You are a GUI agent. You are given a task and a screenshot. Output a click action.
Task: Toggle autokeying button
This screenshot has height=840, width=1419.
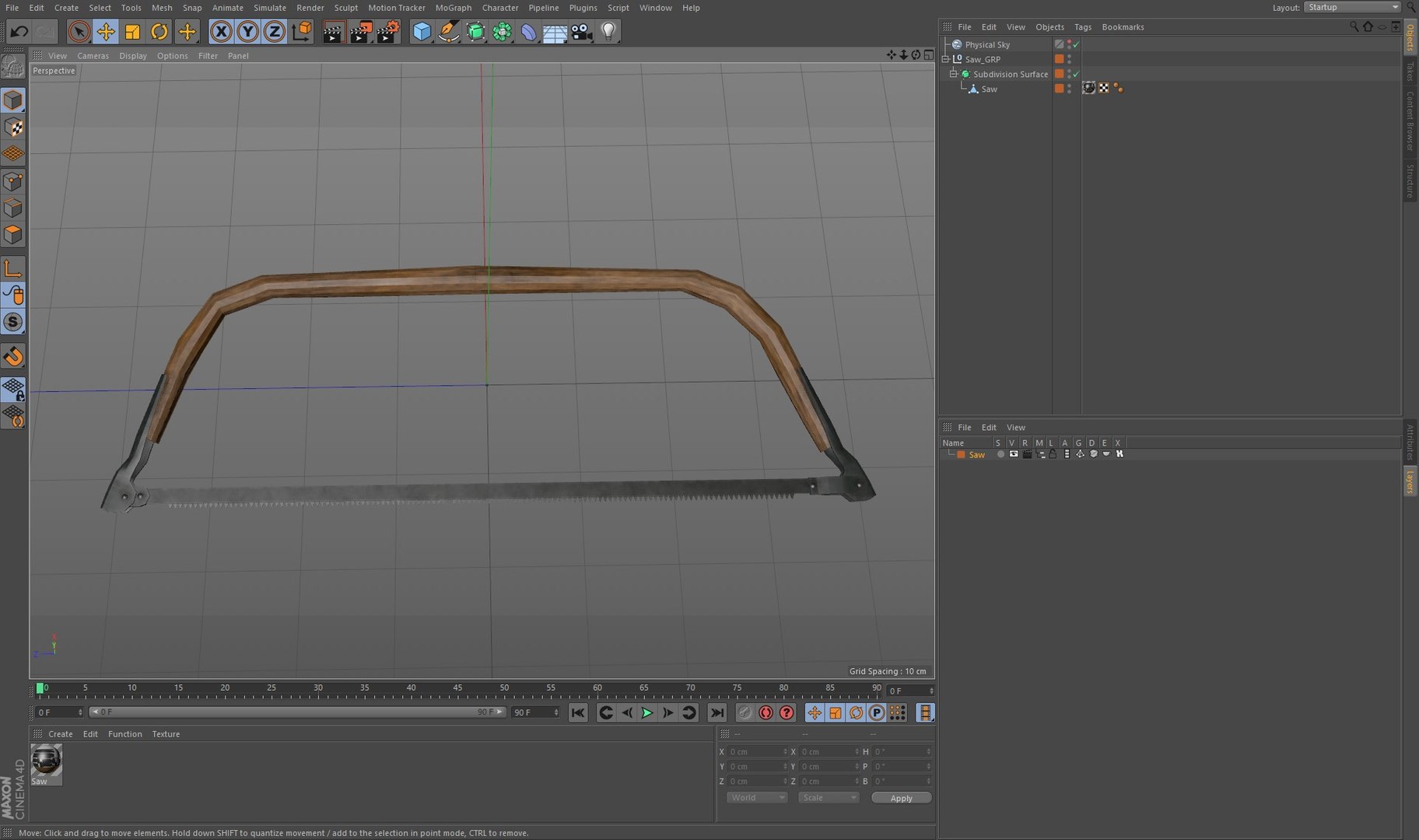(766, 713)
